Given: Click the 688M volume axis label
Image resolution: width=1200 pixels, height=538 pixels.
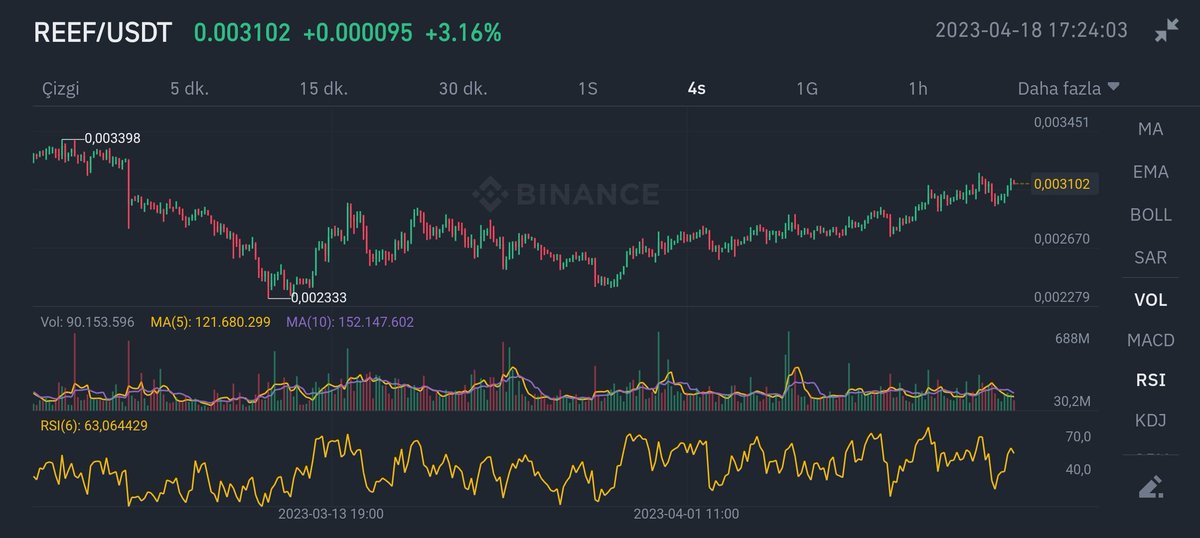Looking at the screenshot, I should click(x=1072, y=339).
